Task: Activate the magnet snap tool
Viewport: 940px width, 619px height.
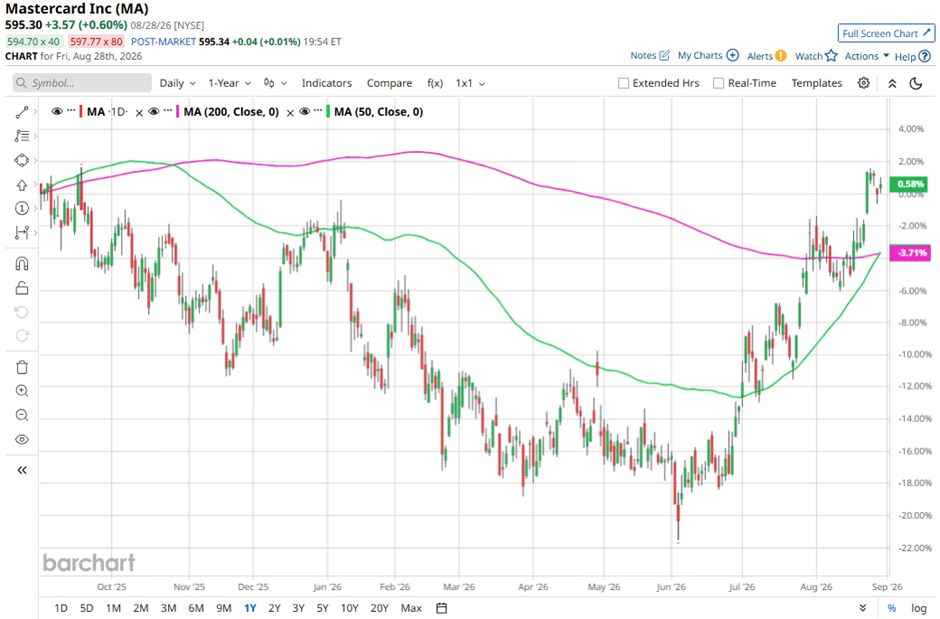Action: click(22, 264)
